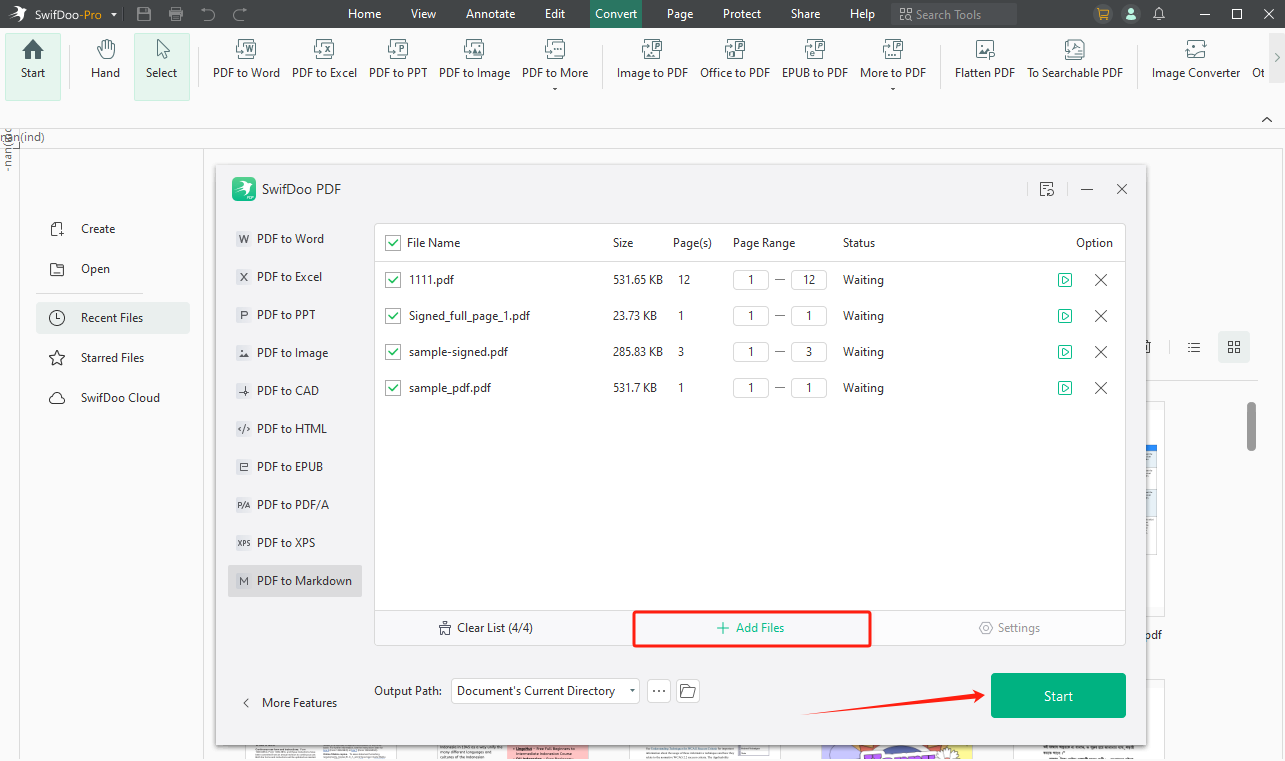Go back to More Features
Viewport: 1285px width, 761px height.
[290, 703]
